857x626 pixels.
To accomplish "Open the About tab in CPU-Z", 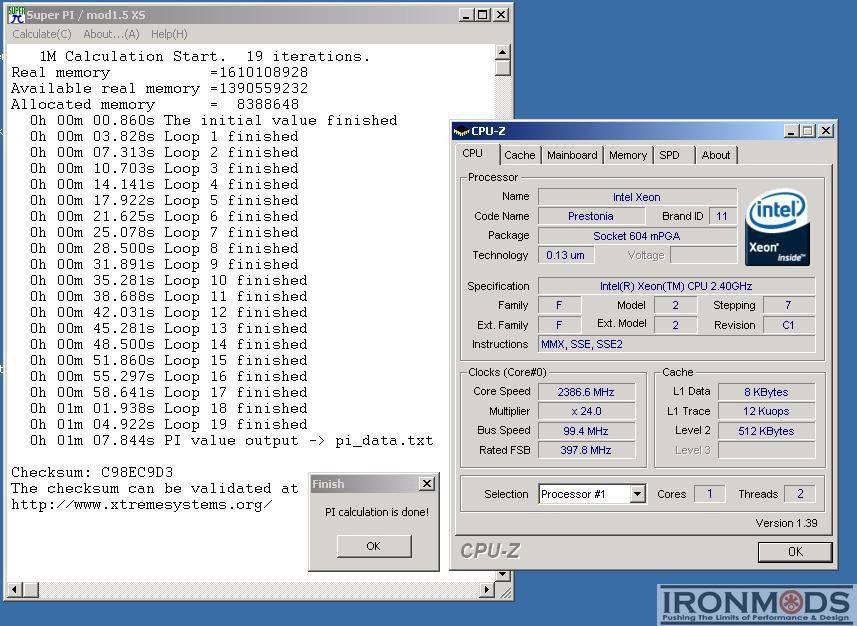I will click(x=715, y=155).
